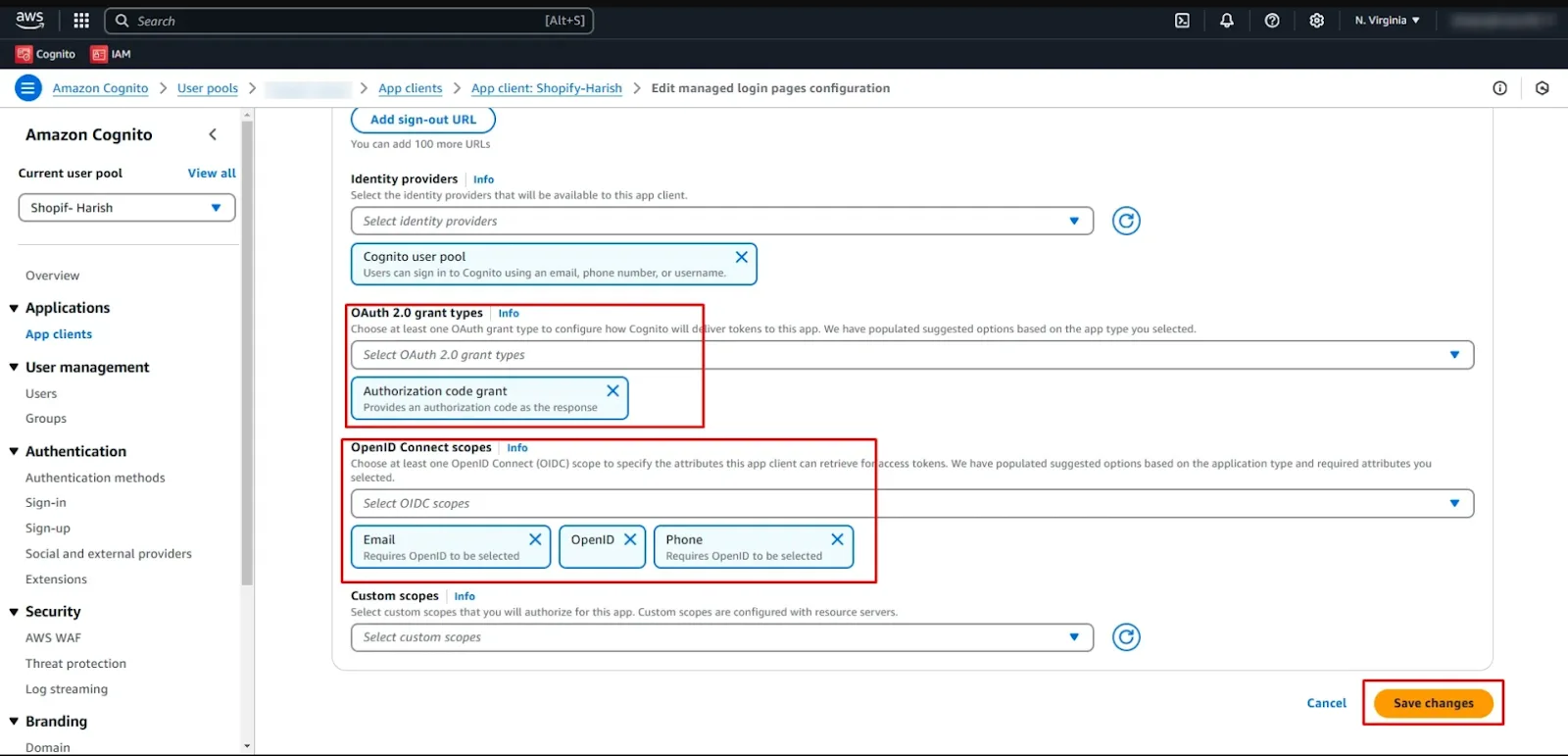Click the sidebar scroll down arrow
Image resolution: width=1568 pixels, height=756 pixels.
tap(247, 746)
